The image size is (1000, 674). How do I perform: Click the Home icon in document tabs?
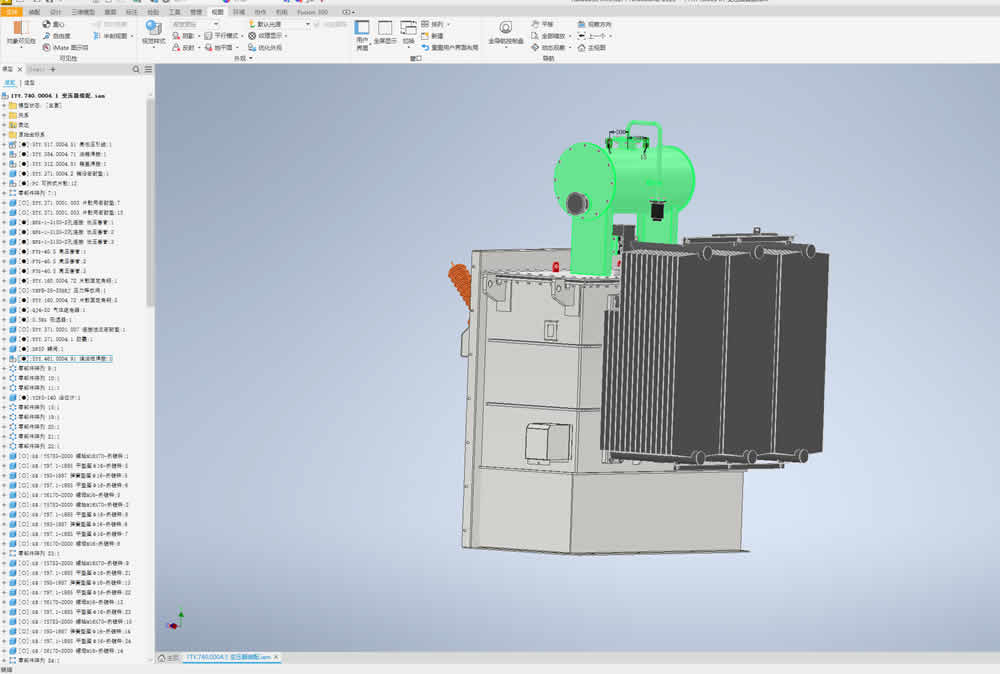pos(162,657)
